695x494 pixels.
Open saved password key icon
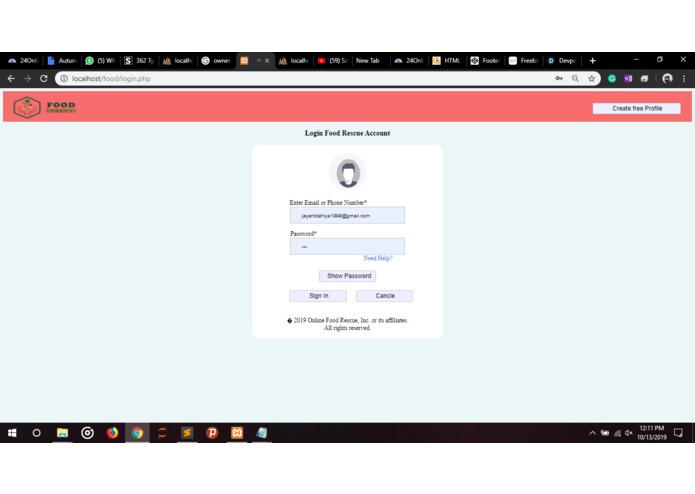pyautogui.click(x=559, y=78)
